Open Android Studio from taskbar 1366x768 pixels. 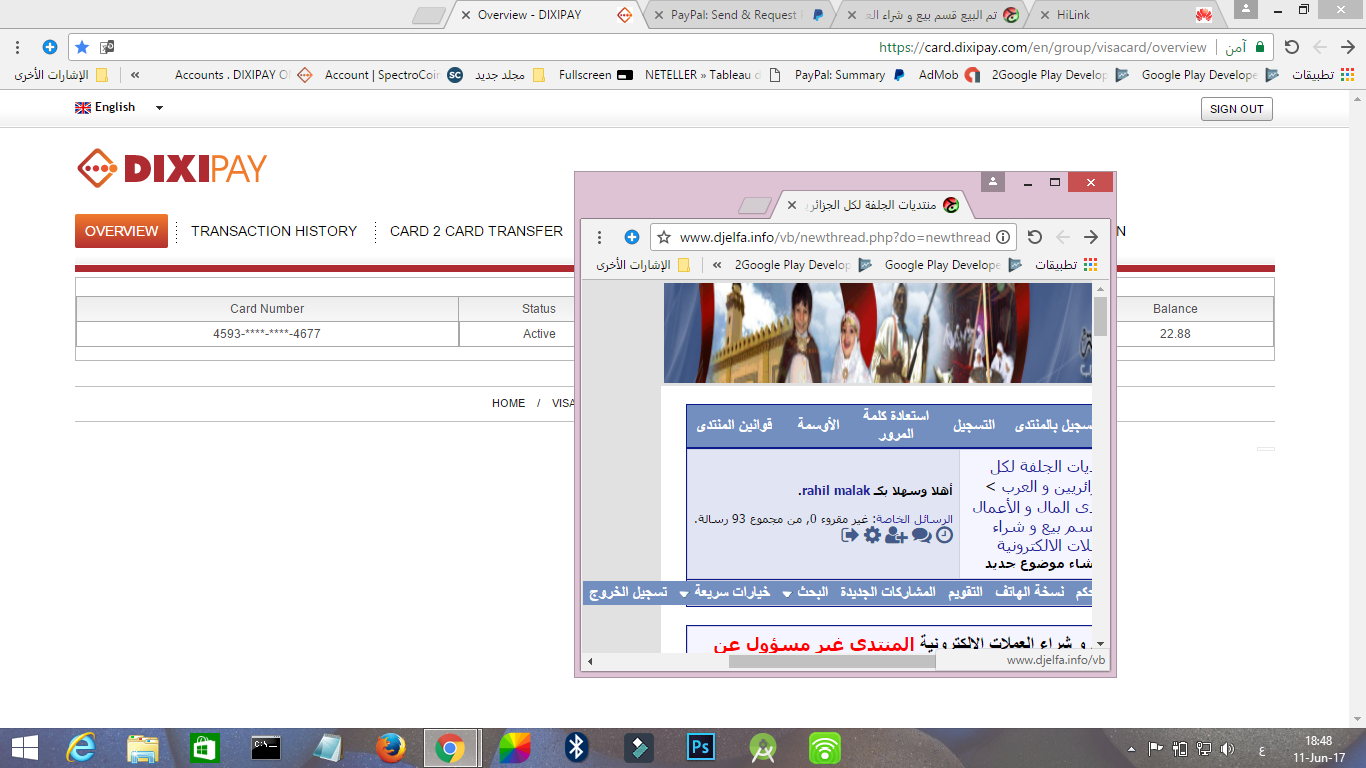point(763,748)
